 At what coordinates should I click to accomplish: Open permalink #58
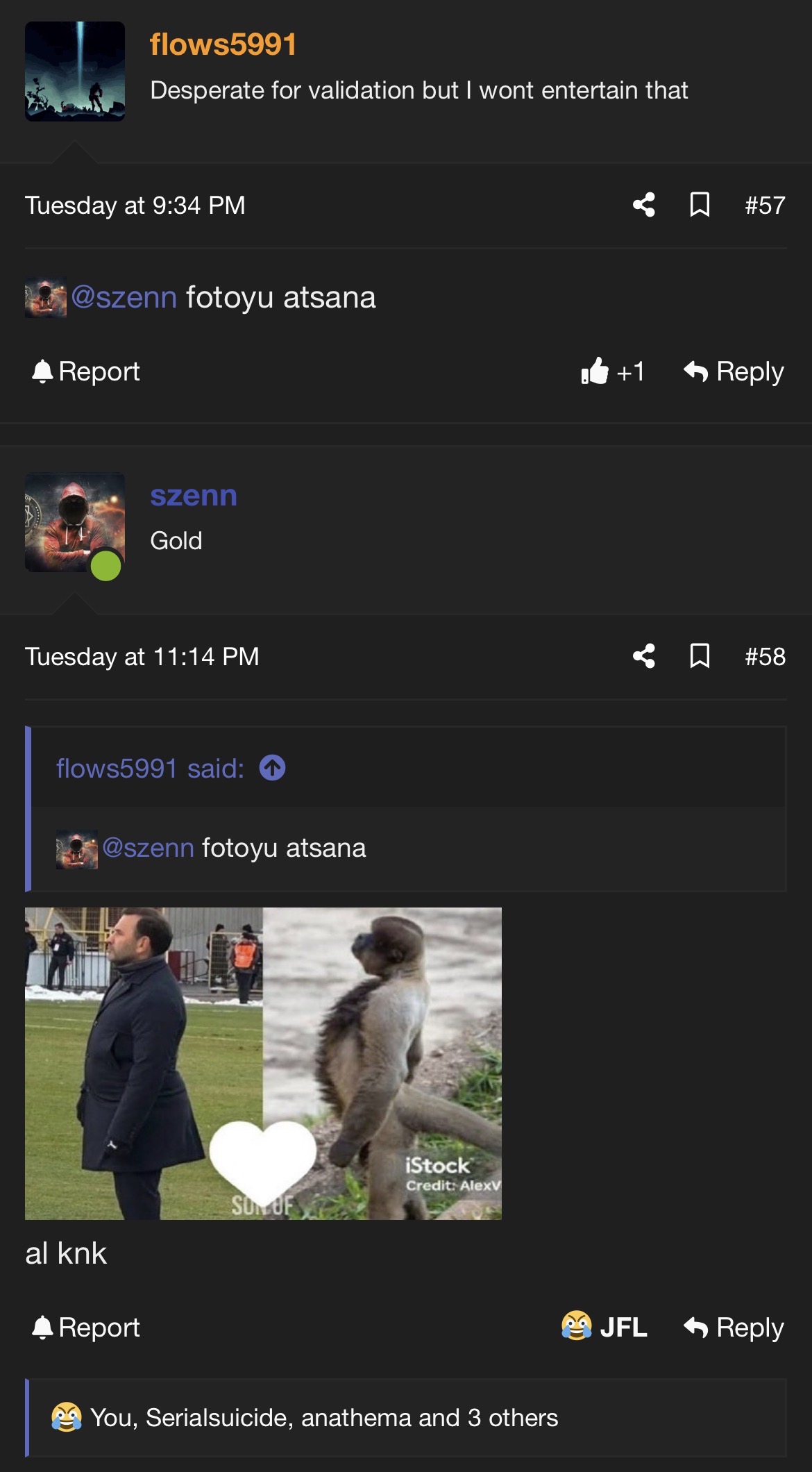[x=765, y=657]
